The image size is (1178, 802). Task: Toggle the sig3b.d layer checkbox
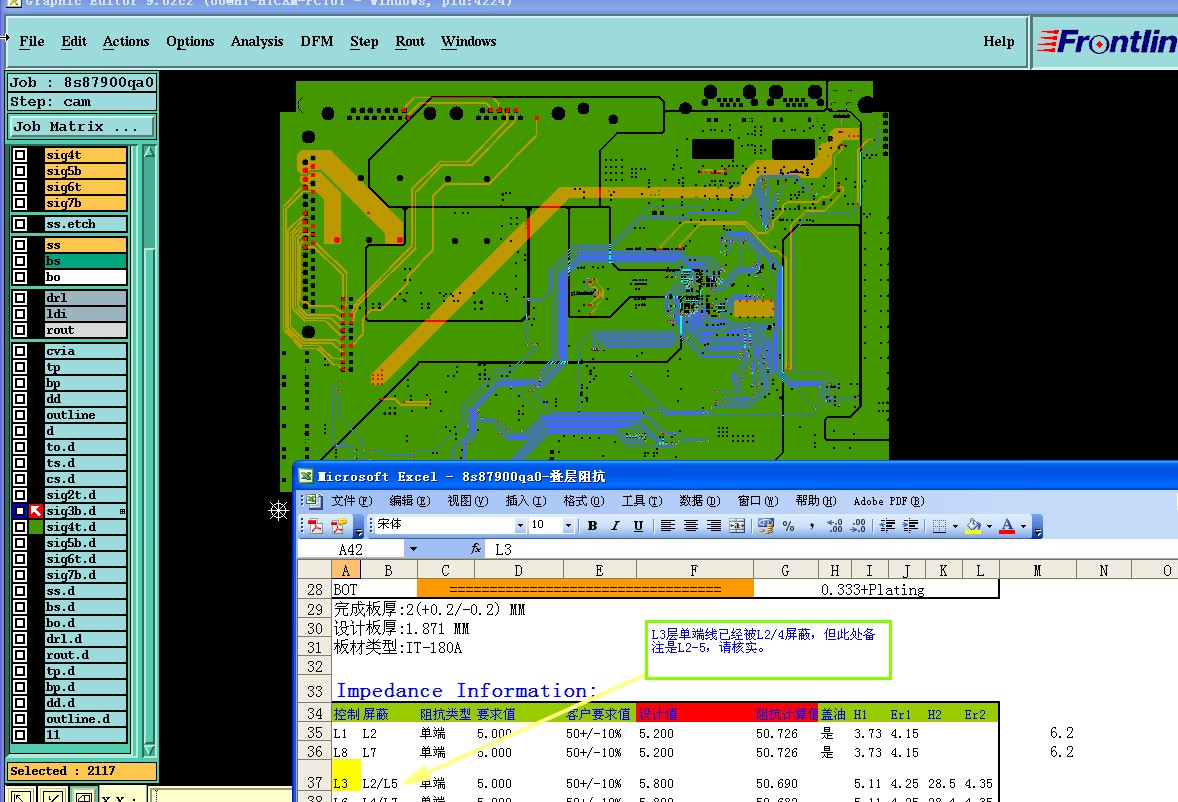click(20, 511)
